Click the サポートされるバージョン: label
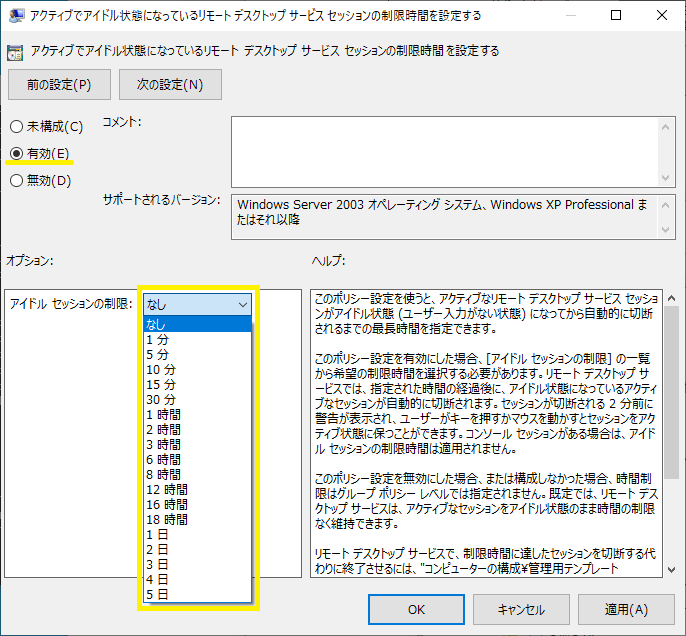 pyautogui.click(x=161, y=200)
